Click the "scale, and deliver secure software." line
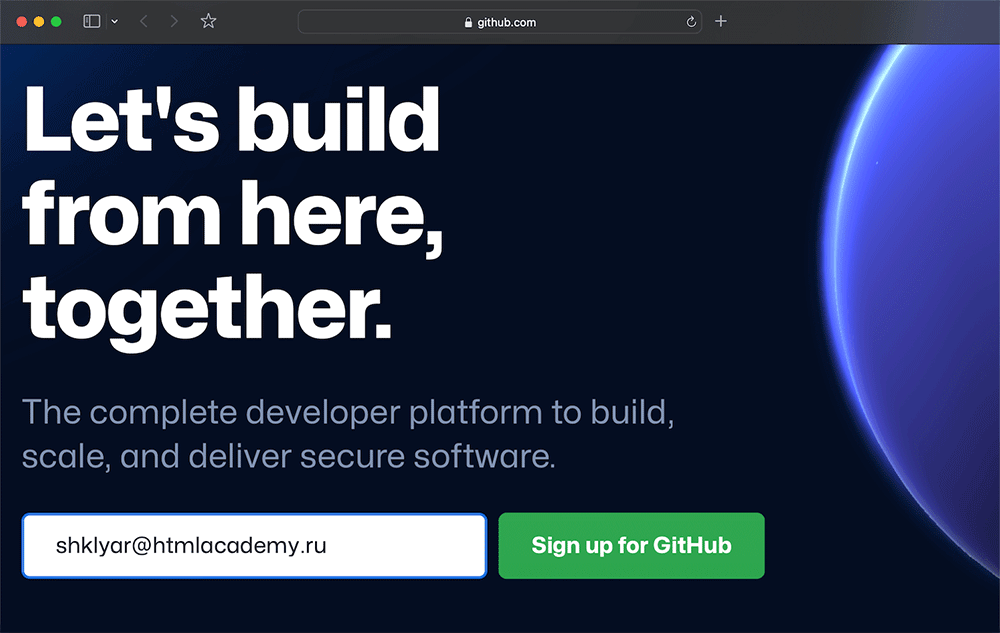The width and height of the screenshot is (1000, 633). 288,457
